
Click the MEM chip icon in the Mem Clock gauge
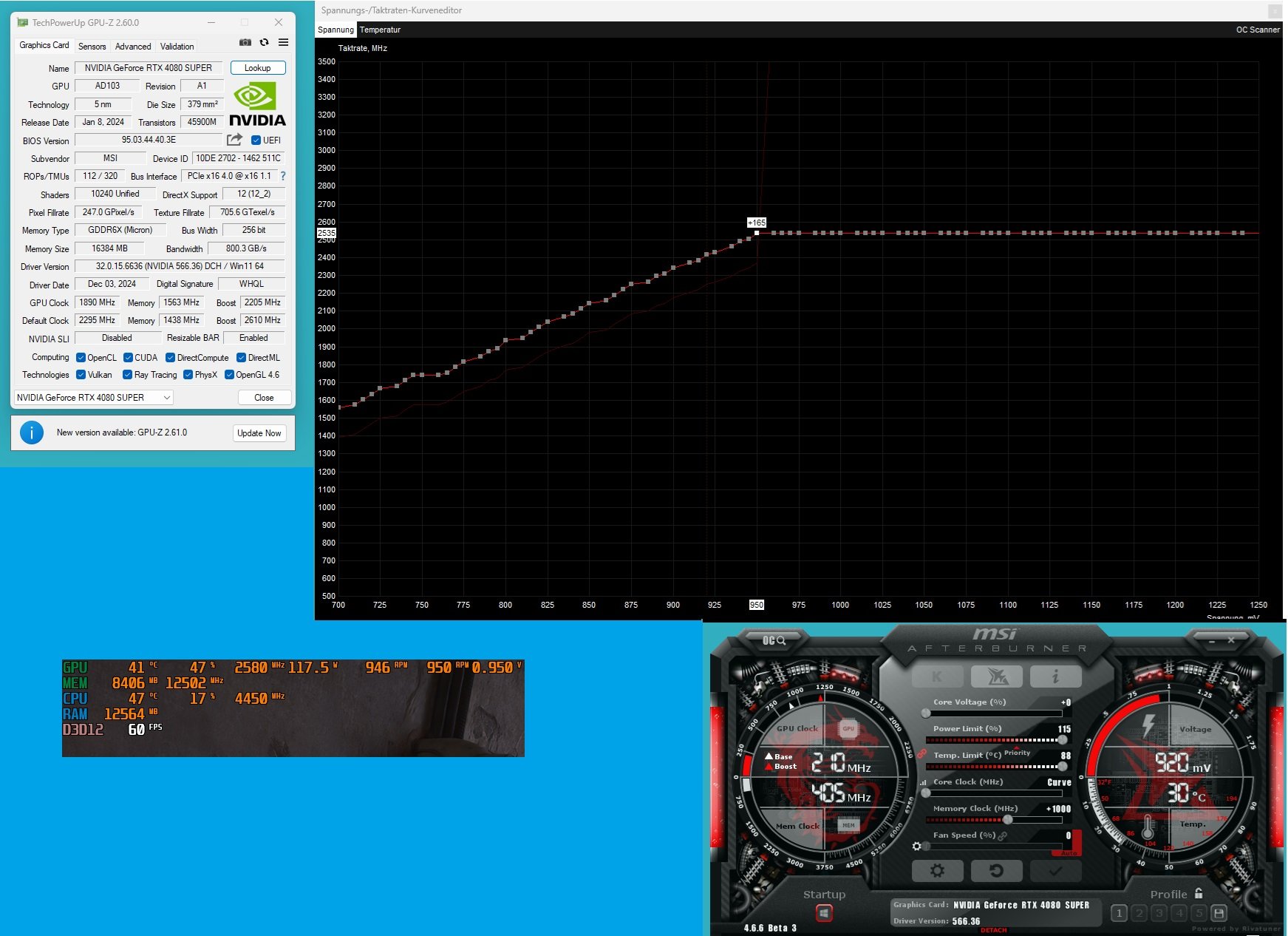point(848,825)
